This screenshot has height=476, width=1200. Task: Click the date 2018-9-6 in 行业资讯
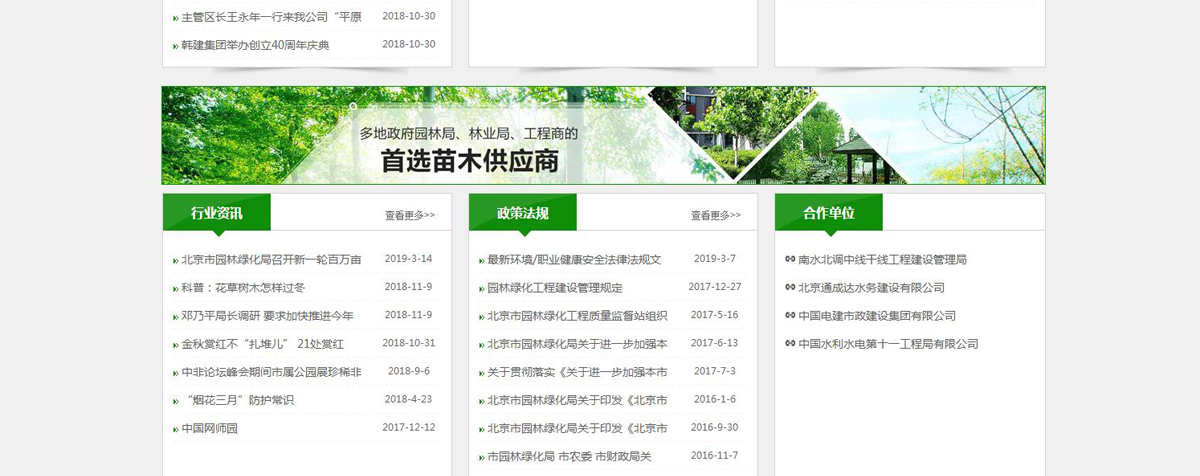[408, 371]
